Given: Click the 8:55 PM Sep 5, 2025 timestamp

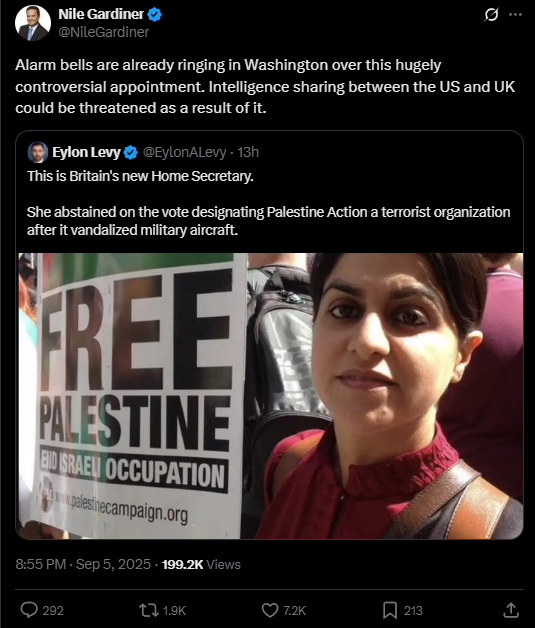Looking at the screenshot, I should pos(83,564).
